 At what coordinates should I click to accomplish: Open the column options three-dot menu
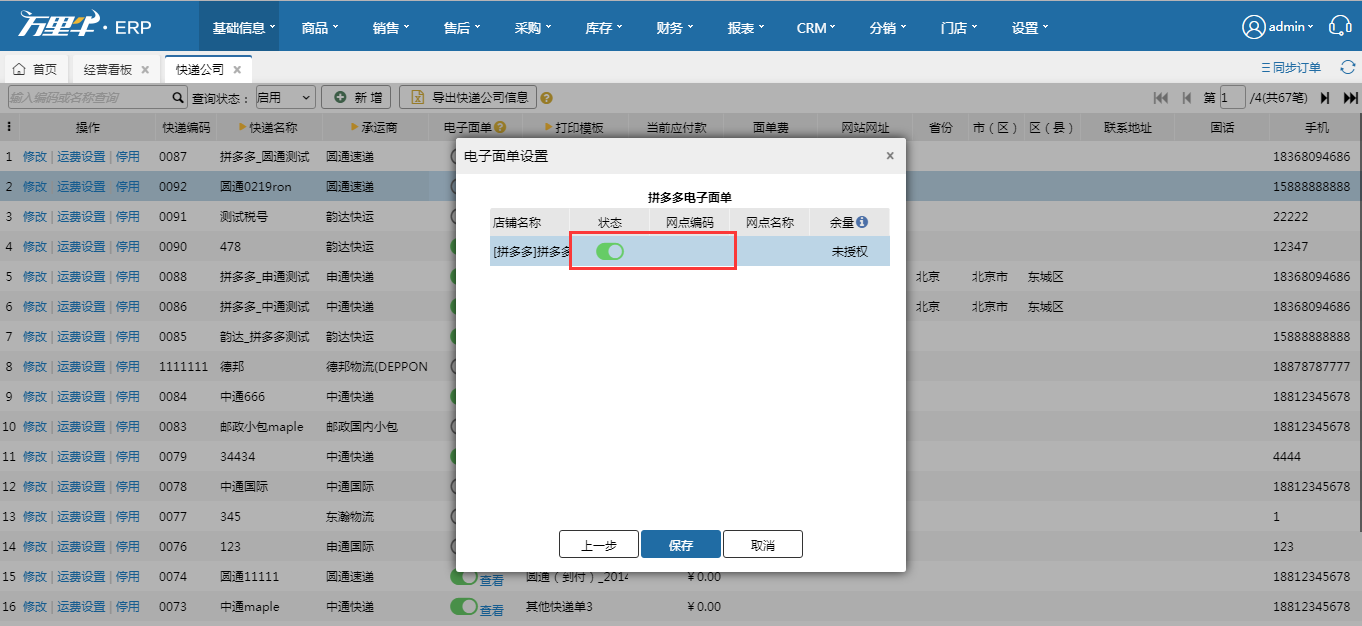point(9,128)
